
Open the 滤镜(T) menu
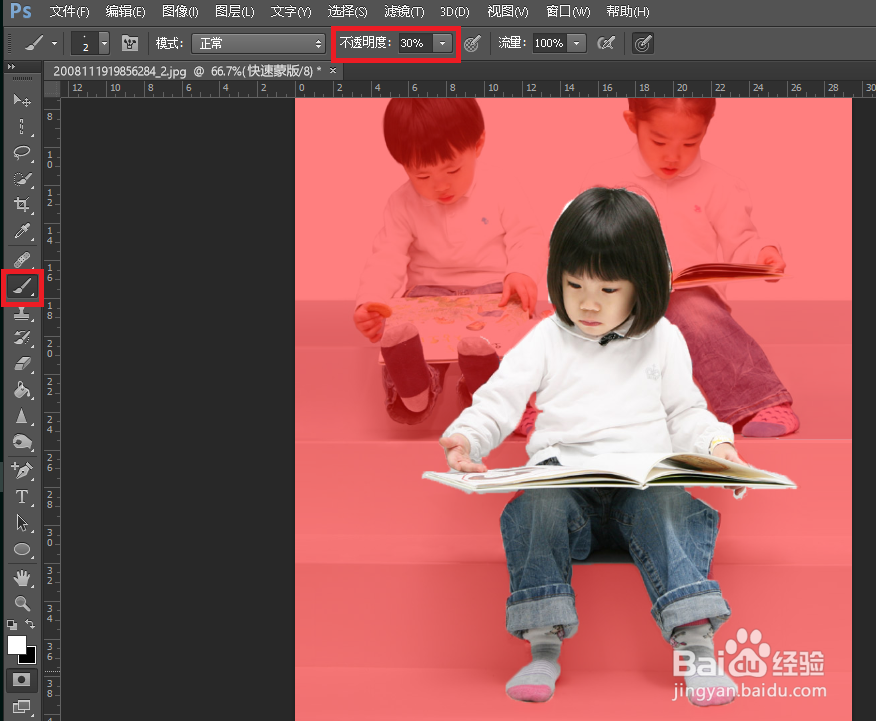(404, 11)
